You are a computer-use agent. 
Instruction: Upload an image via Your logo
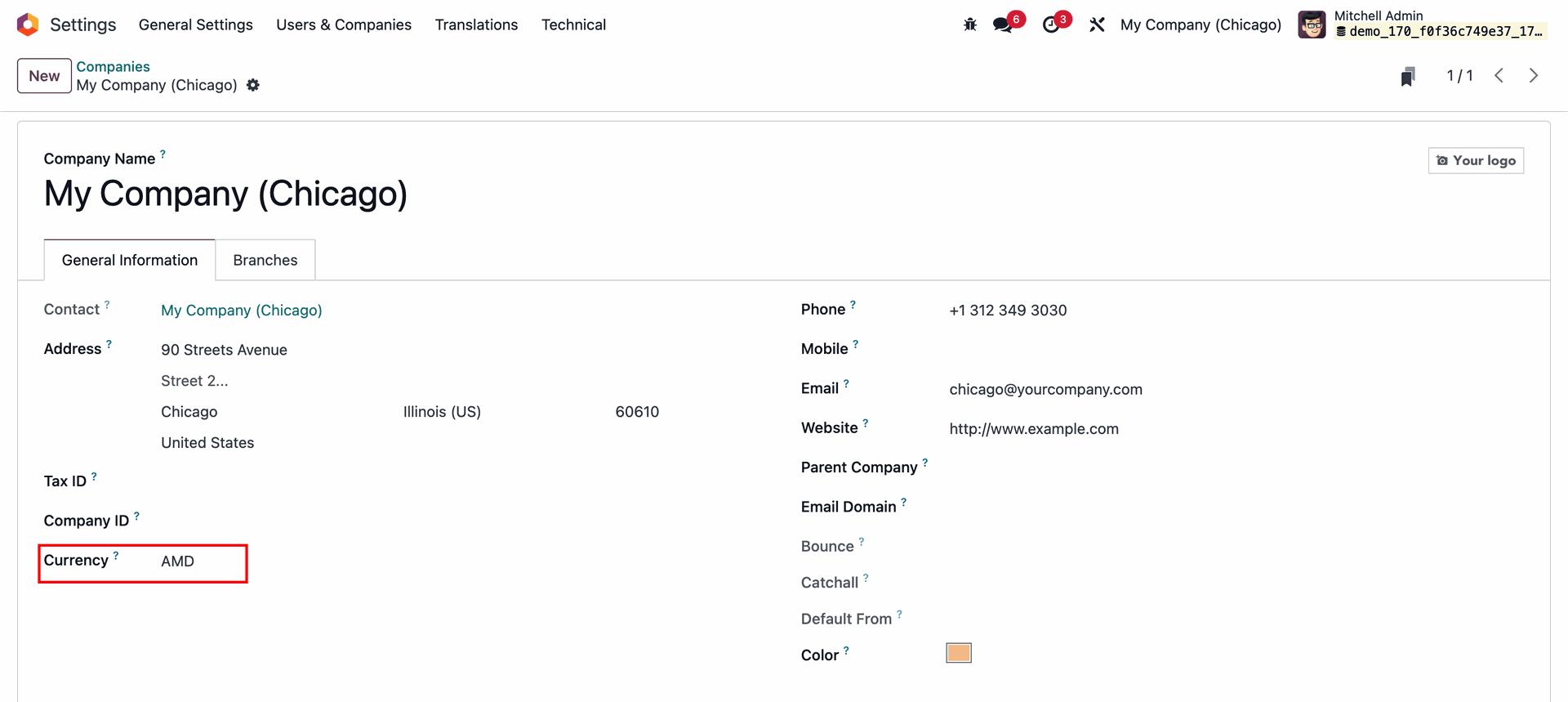[1475, 161]
